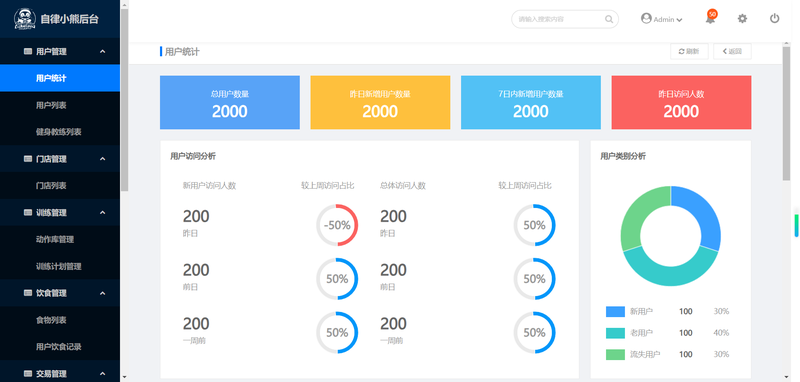The width and height of the screenshot is (800, 382).
Task: Click the 用户统计 page heading
Action: click(182, 52)
